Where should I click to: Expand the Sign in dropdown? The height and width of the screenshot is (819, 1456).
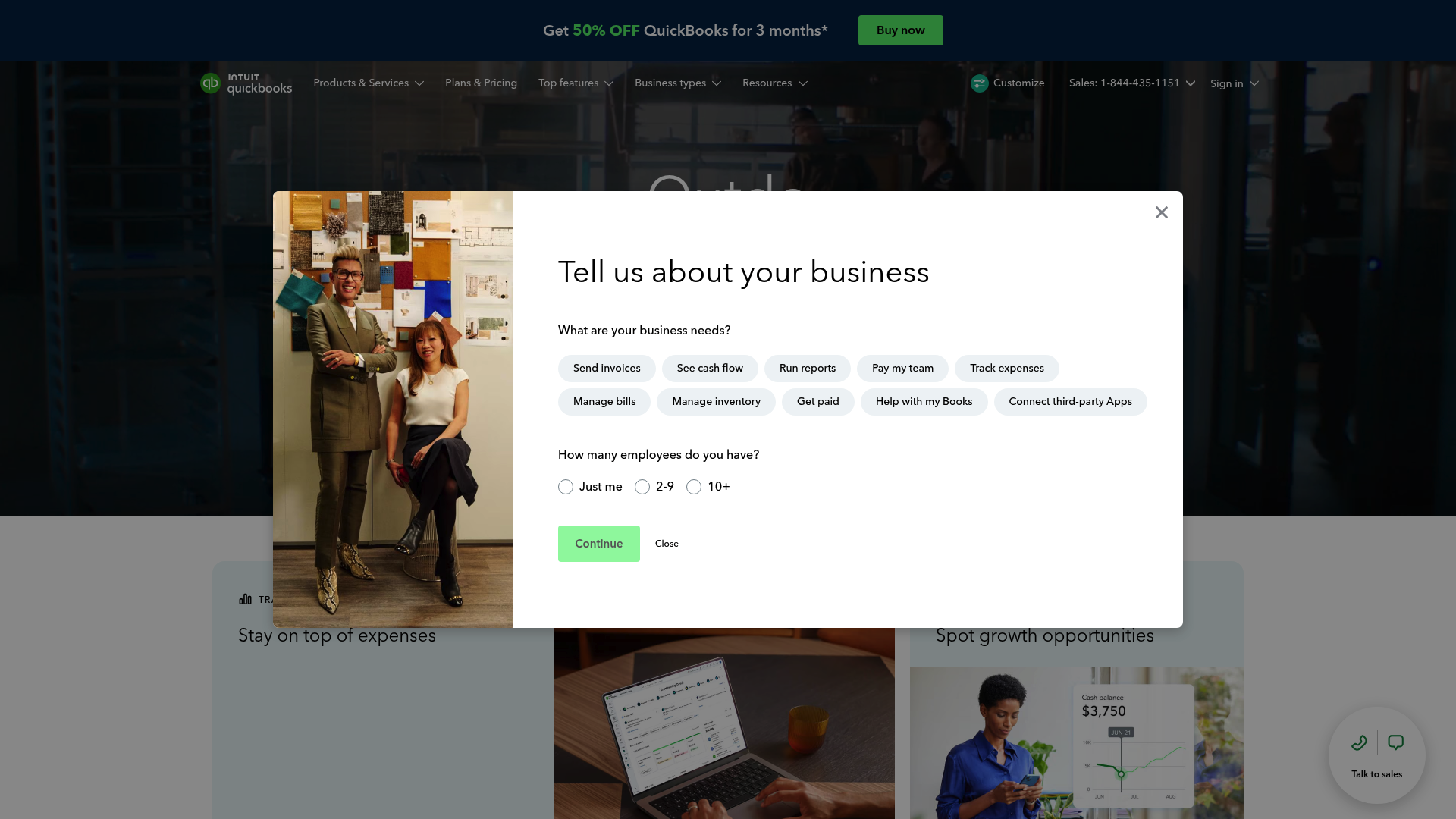coord(1233,83)
